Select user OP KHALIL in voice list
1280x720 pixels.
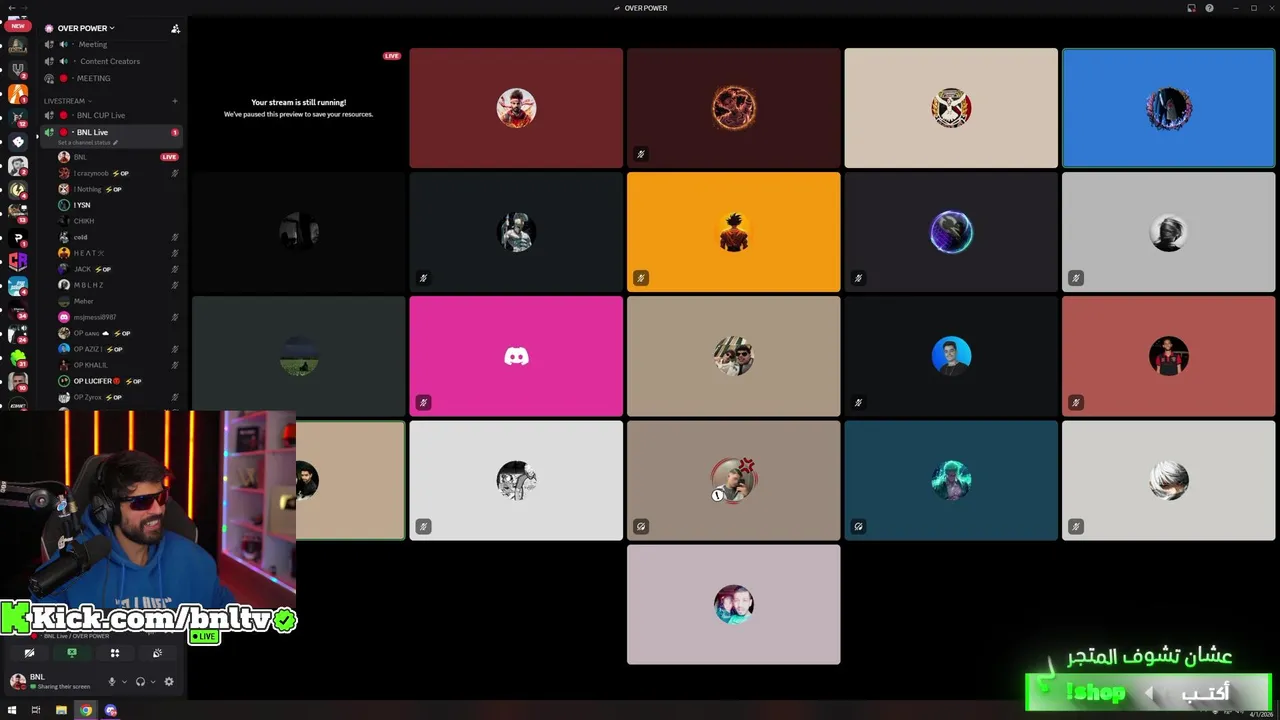[x=117, y=365]
